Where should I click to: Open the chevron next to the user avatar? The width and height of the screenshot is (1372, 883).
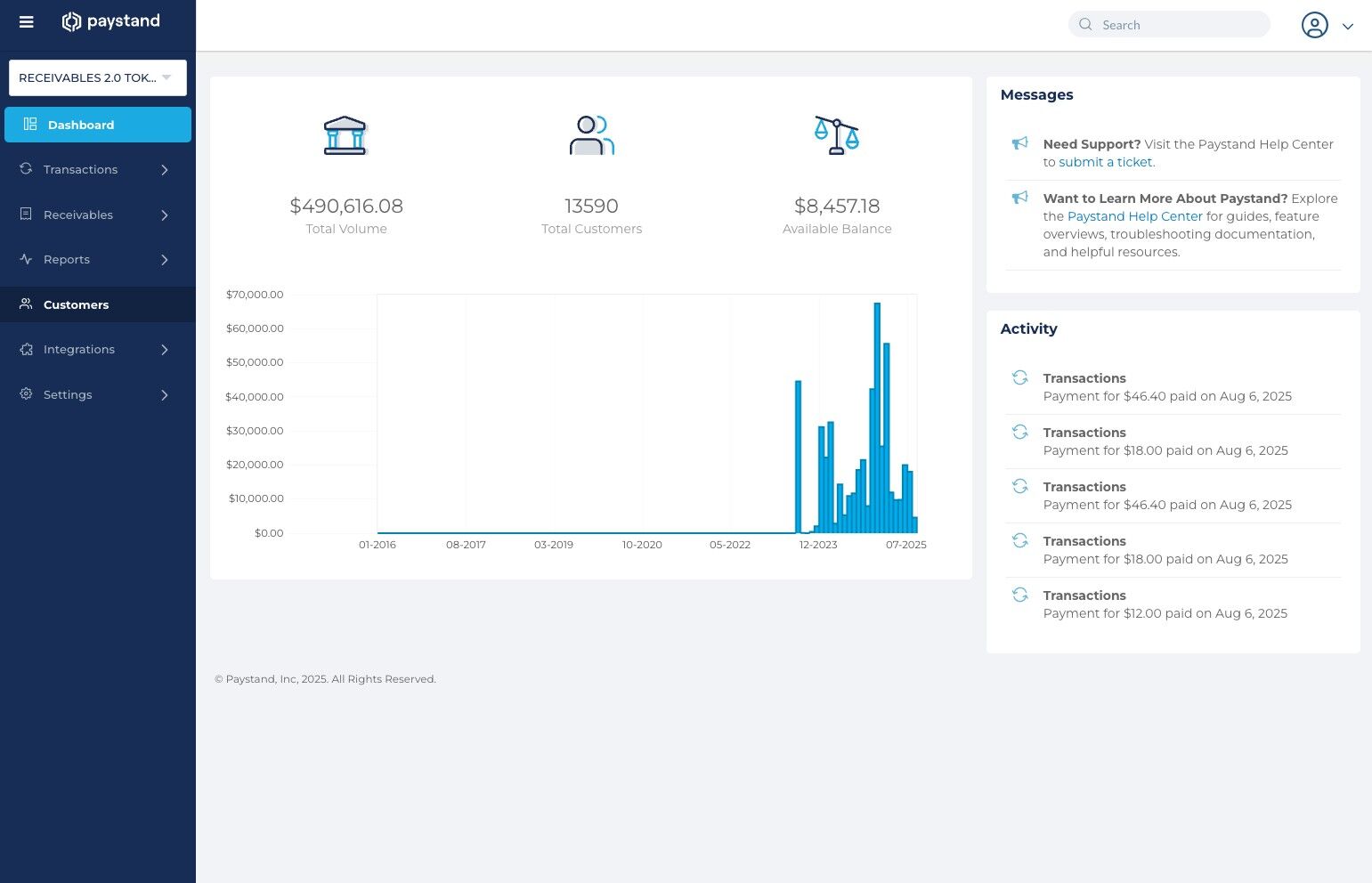click(1348, 26)
